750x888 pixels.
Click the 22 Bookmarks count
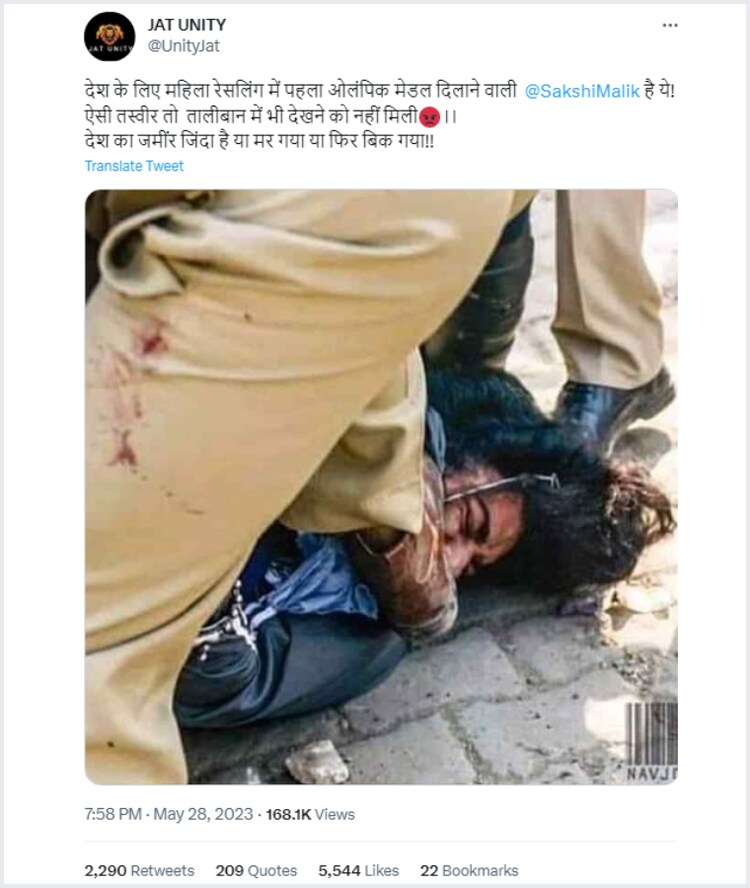tap(469, 870)
